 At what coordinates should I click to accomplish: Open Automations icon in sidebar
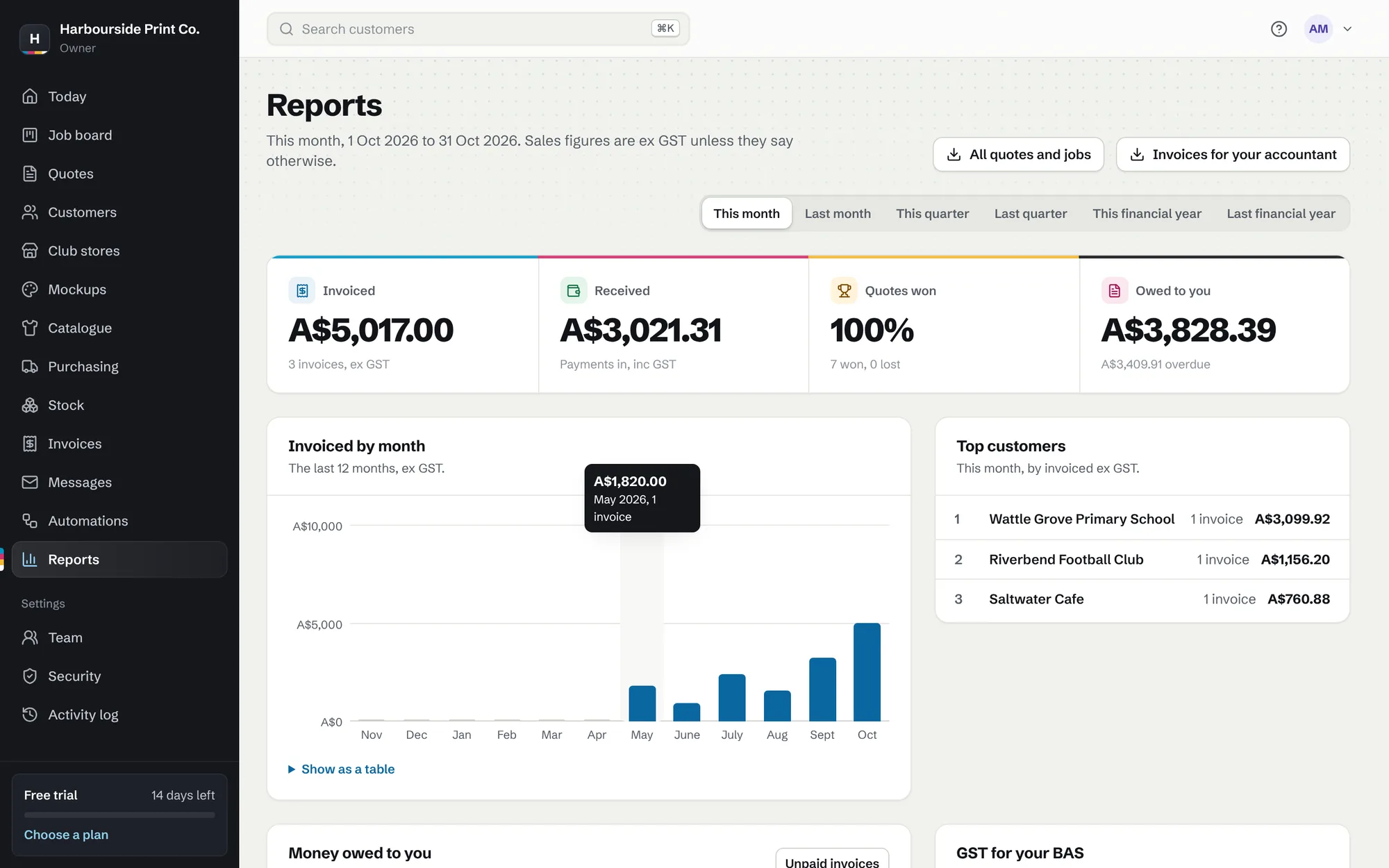[30, 521]
